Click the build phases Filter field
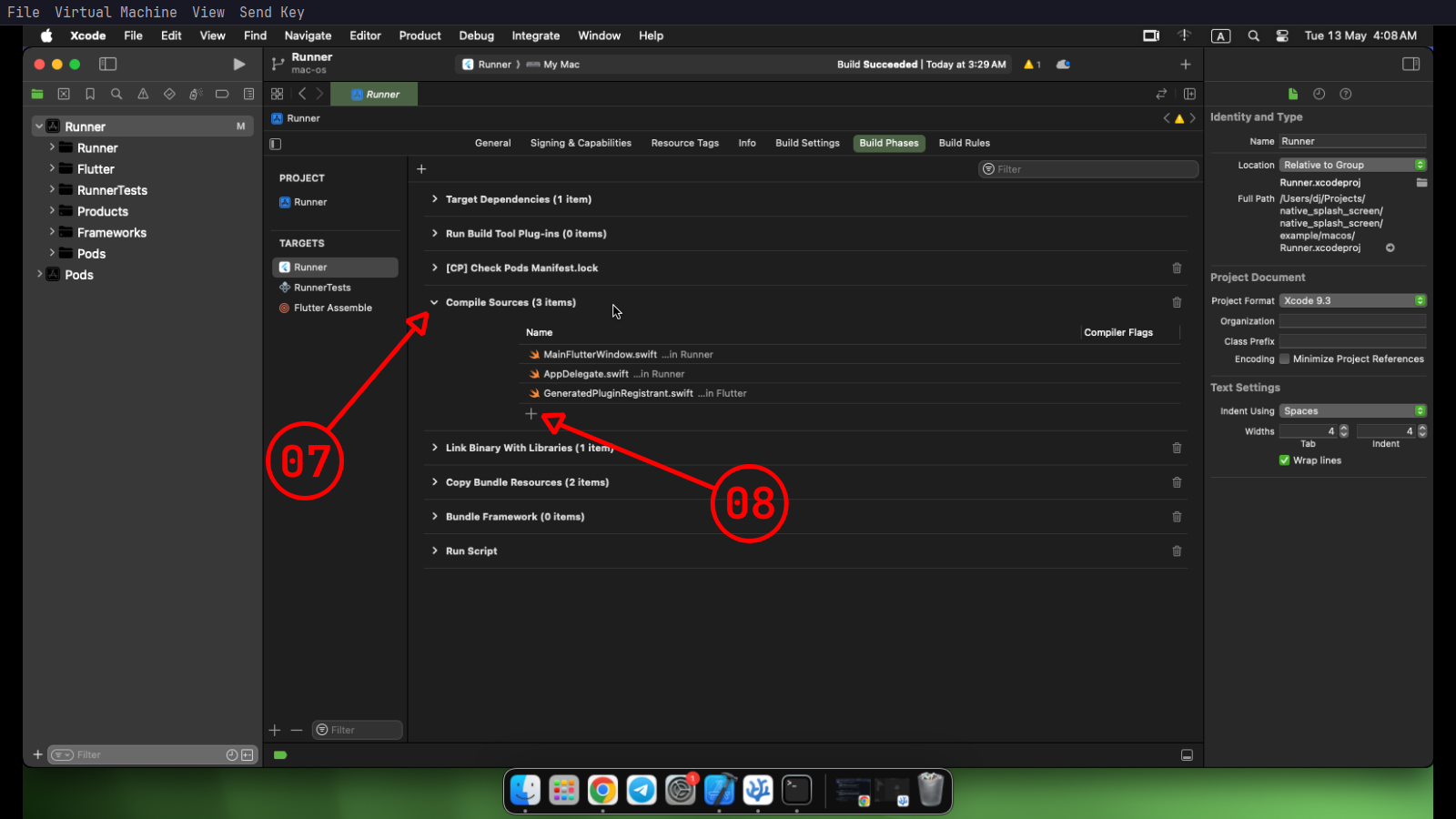The width and height of the screenshot is (1456, 819). pos(1088,169)
